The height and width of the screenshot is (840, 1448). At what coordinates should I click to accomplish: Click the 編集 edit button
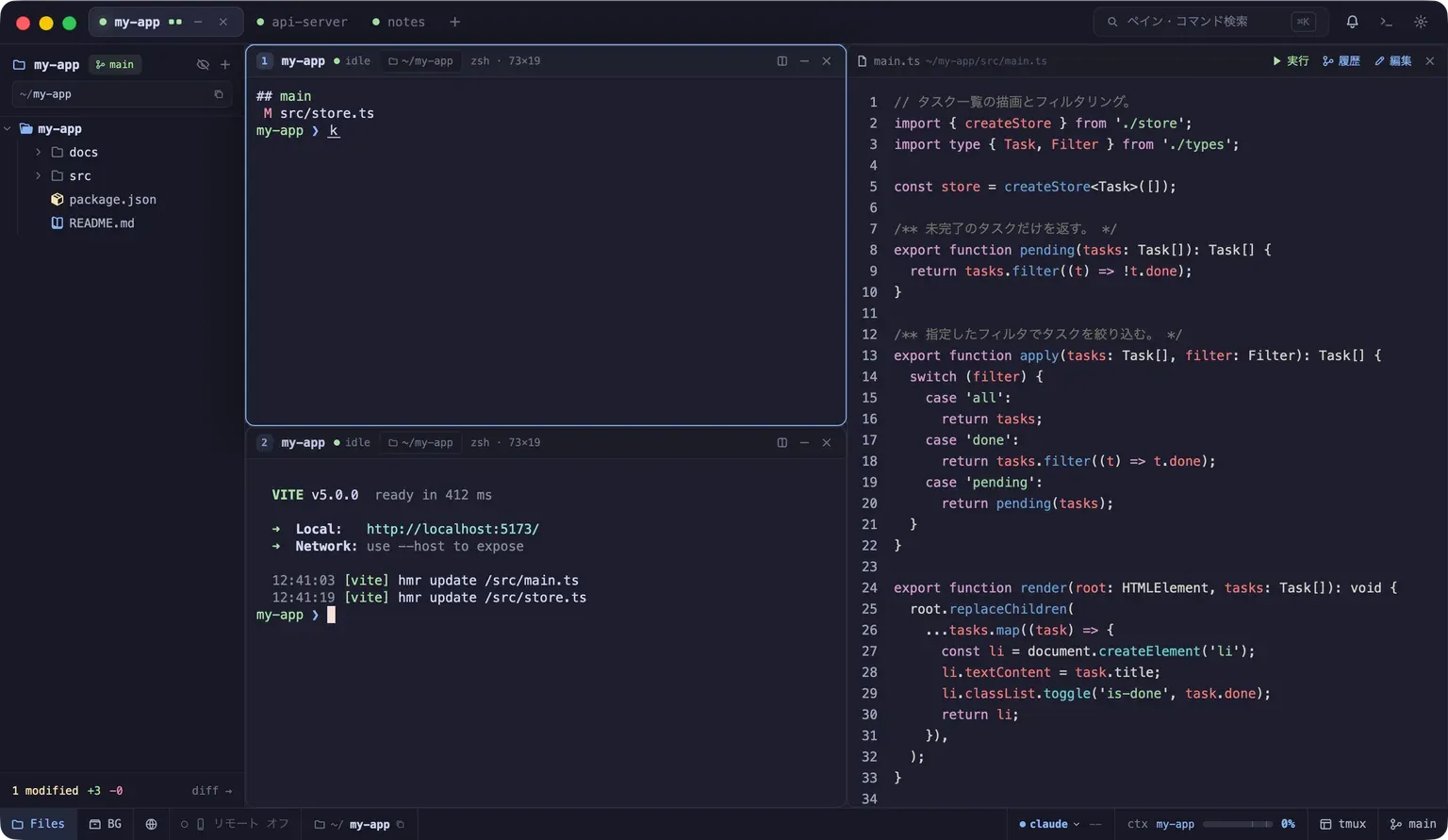tap(1393, 61)
